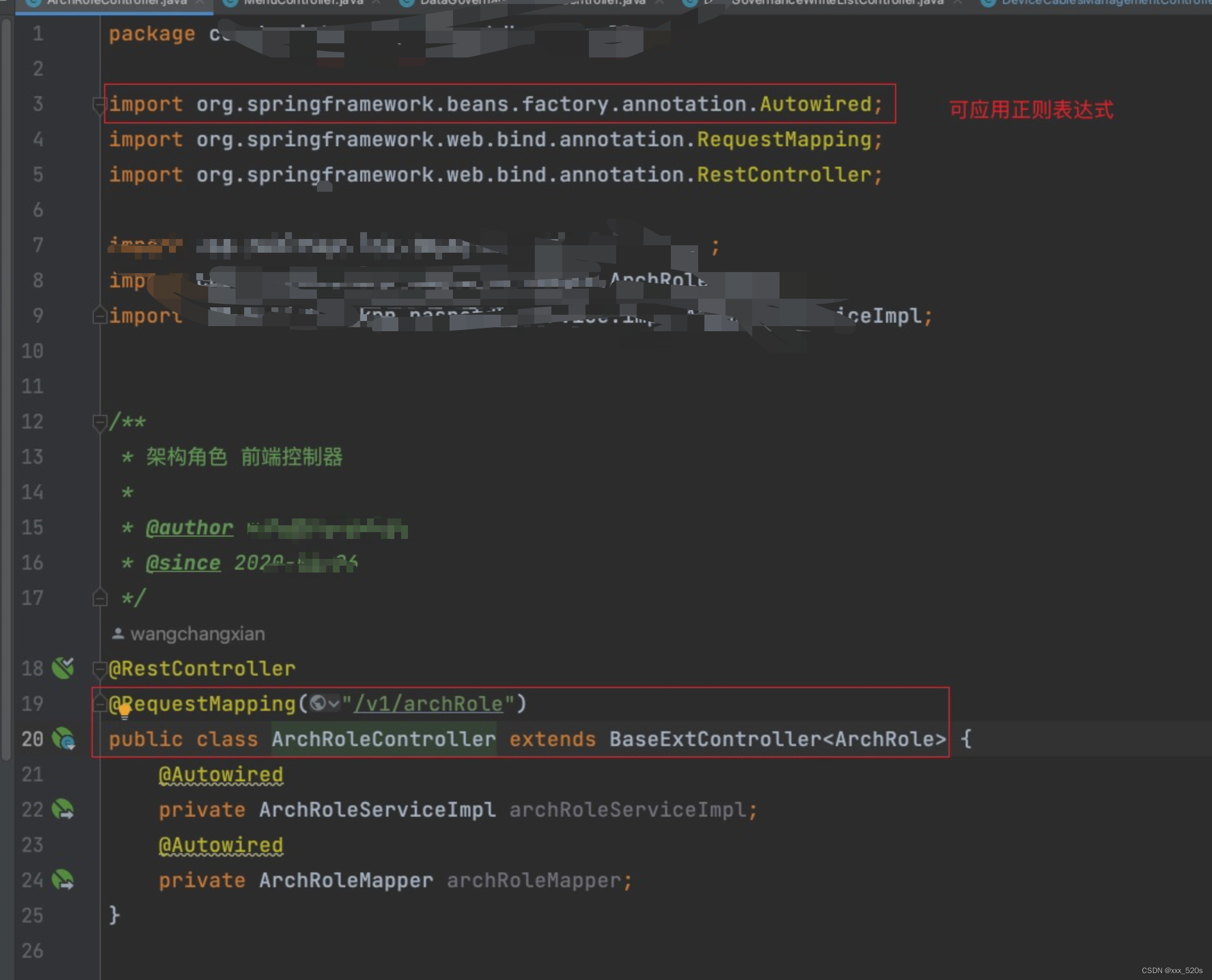Screen dimensions: 1212x980
Task: Click @Autowired annotation on line 21
Action: pyautogui.click(x=221, y=775)
